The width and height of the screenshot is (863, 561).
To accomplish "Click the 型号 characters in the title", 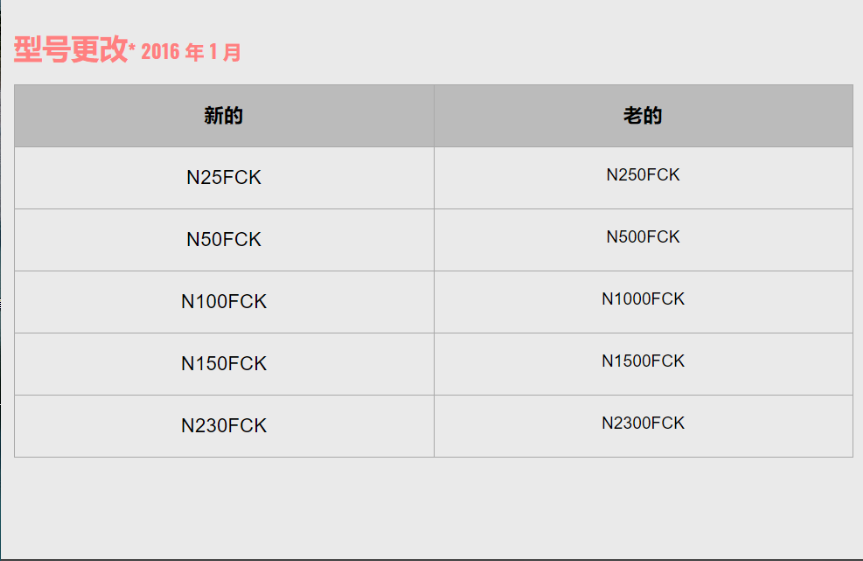I will (42, 50).
